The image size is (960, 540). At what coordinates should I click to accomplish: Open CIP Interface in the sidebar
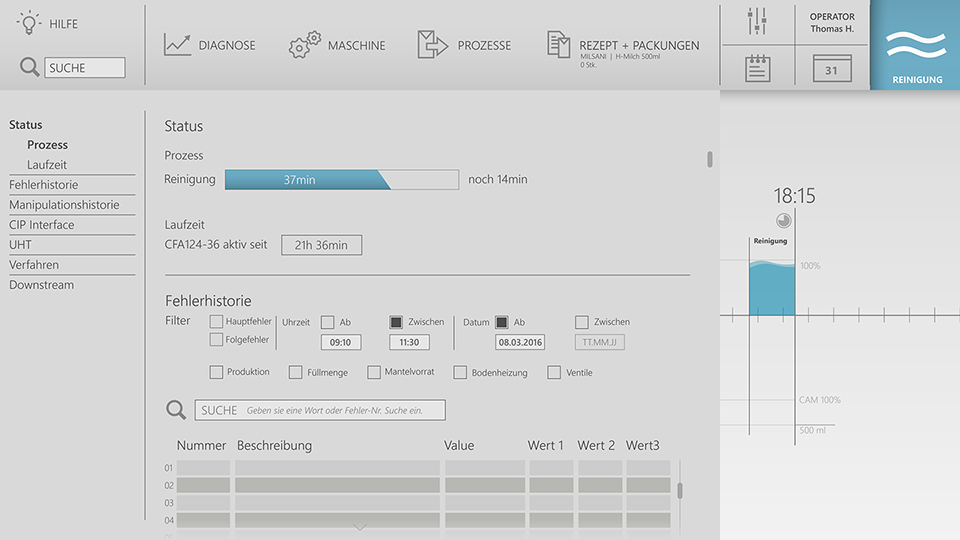pyautogui.click(x=42, y=225)
